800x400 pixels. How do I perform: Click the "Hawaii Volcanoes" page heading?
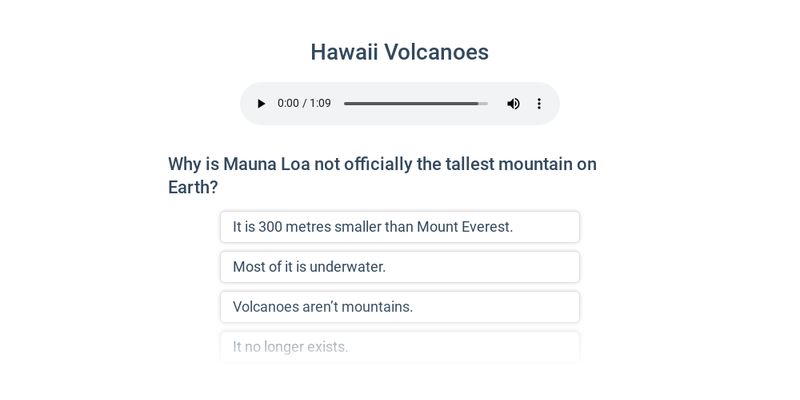[399, 52]
